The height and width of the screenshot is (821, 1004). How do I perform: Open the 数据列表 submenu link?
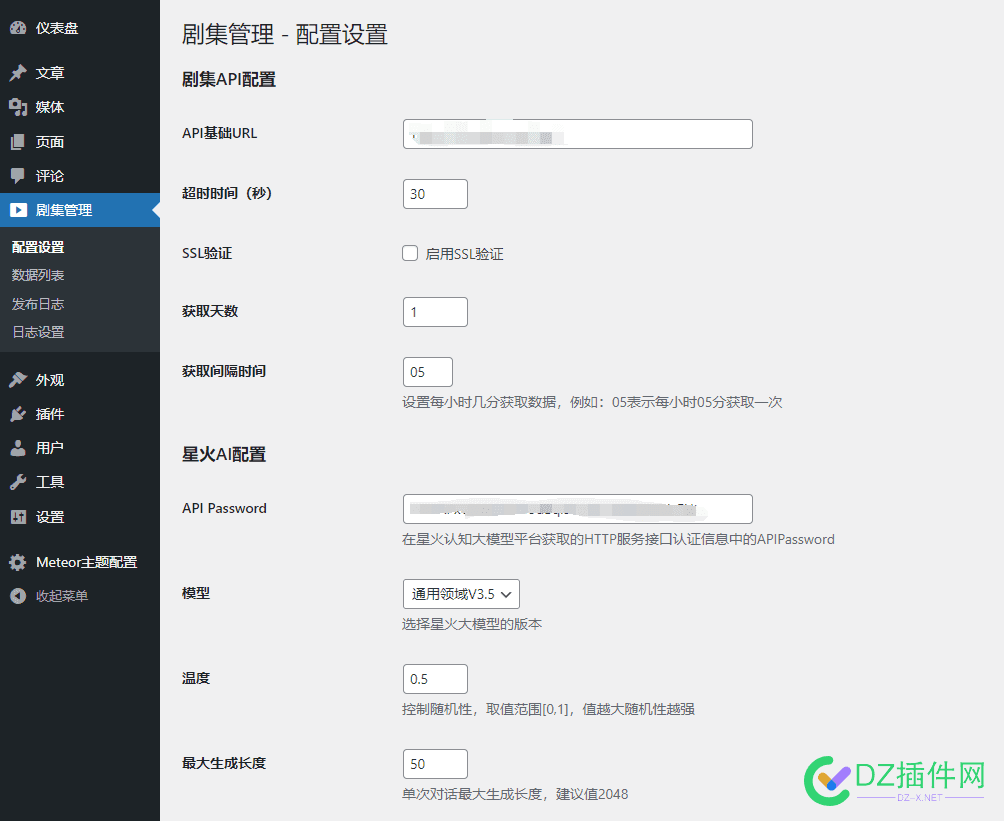tap(38, 275)
